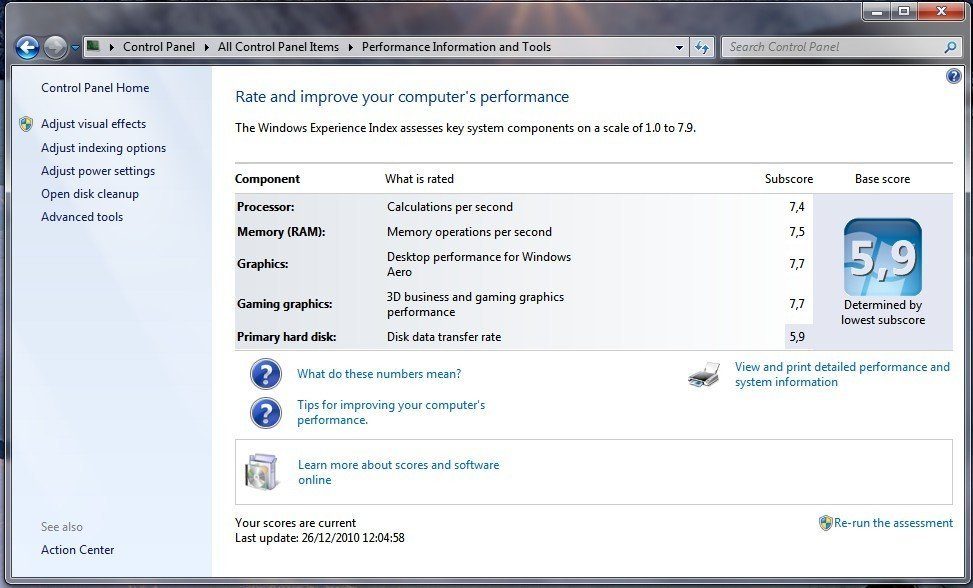Open Adjust power settings
Viewport: 973px width, 588px height.
point(98,171)
